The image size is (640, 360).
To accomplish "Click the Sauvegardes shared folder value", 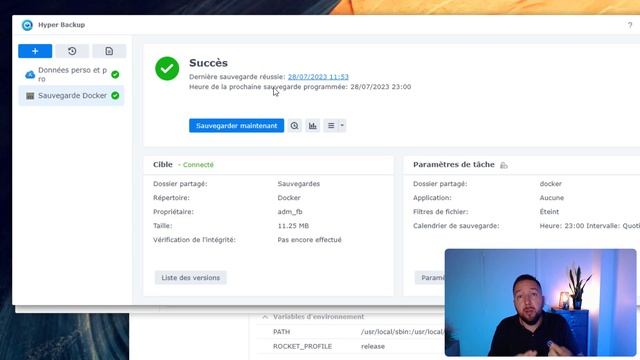I will 299,184.
